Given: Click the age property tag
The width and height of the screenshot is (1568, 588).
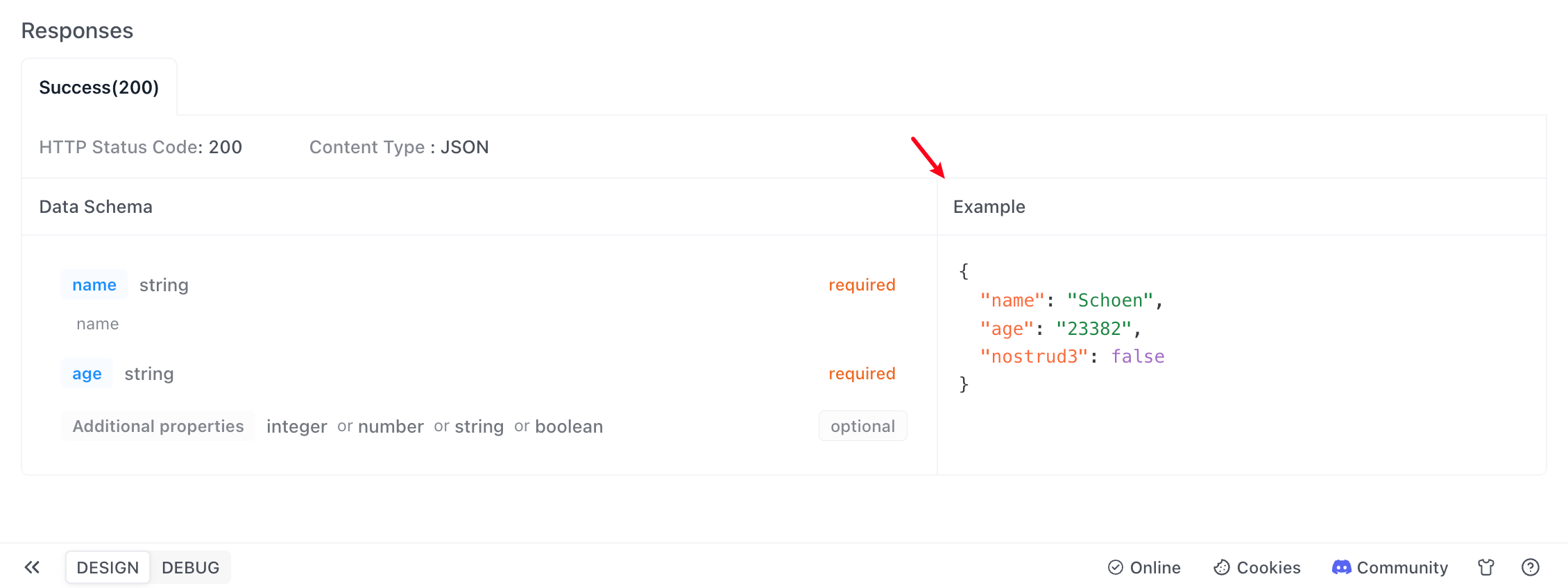Looking at the screenshot, I should 87,374.
